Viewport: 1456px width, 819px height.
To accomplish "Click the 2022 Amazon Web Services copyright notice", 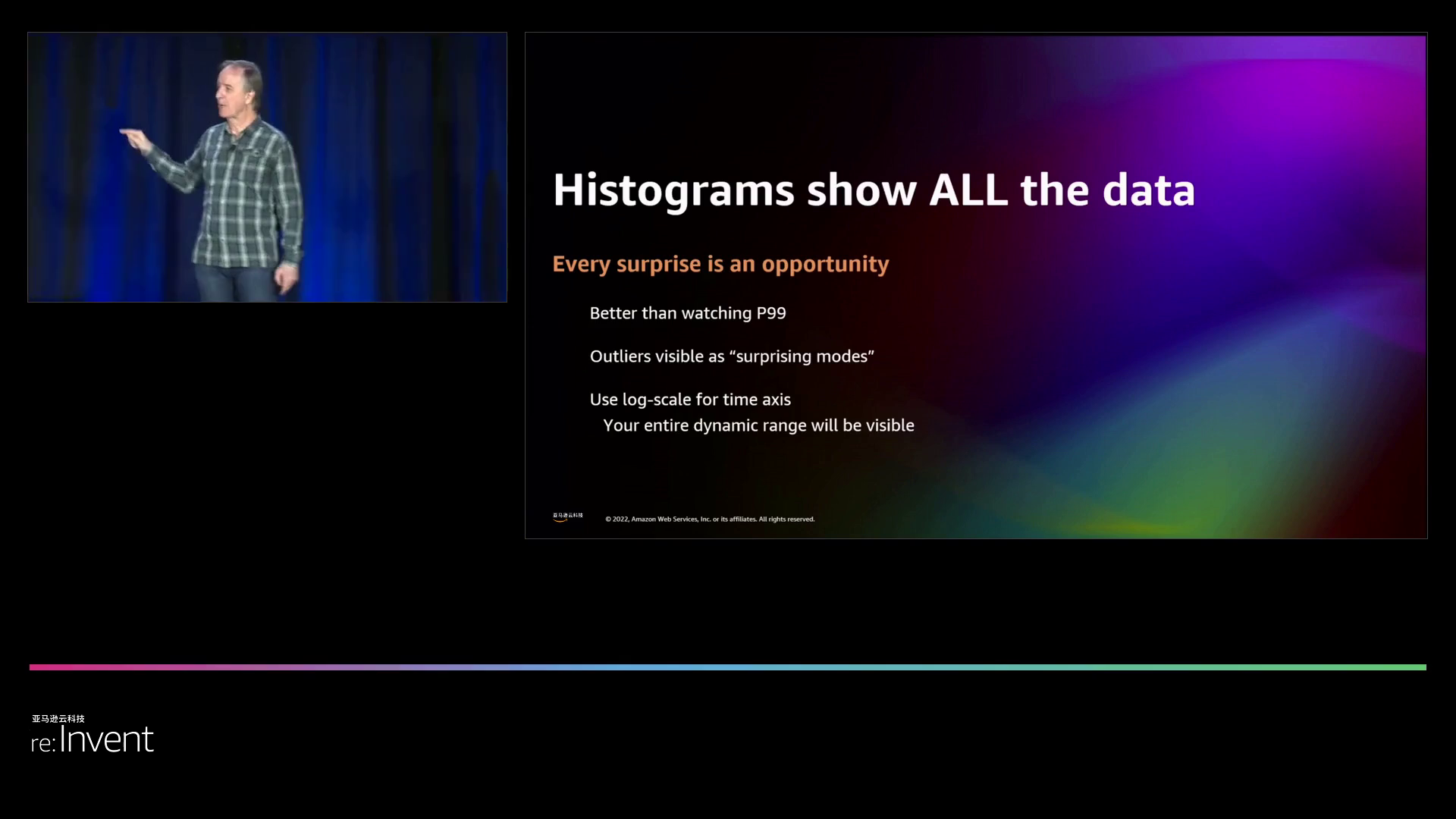I will point(710,519).
